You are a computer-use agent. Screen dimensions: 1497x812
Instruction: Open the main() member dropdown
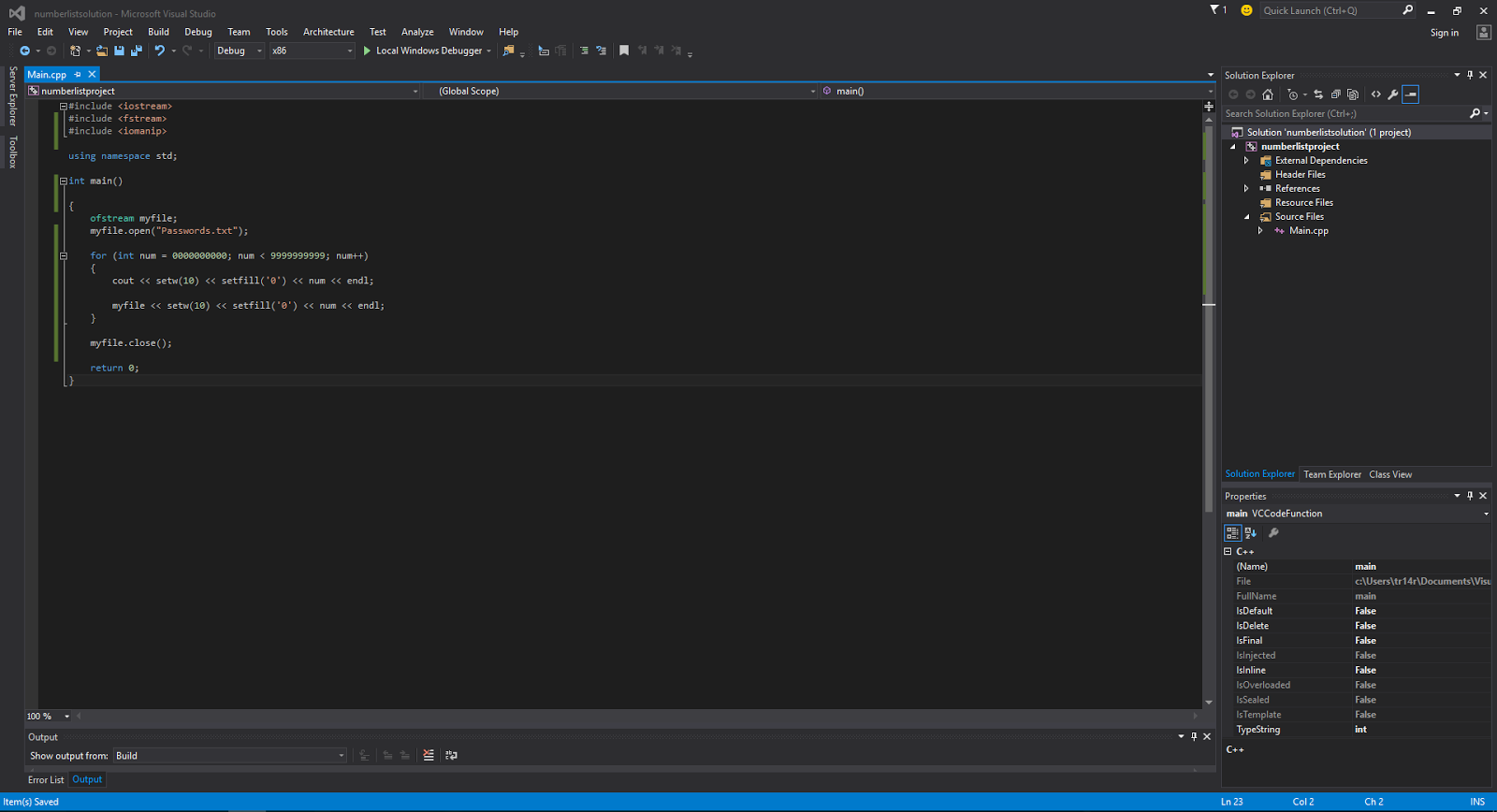click(1017, 91)
